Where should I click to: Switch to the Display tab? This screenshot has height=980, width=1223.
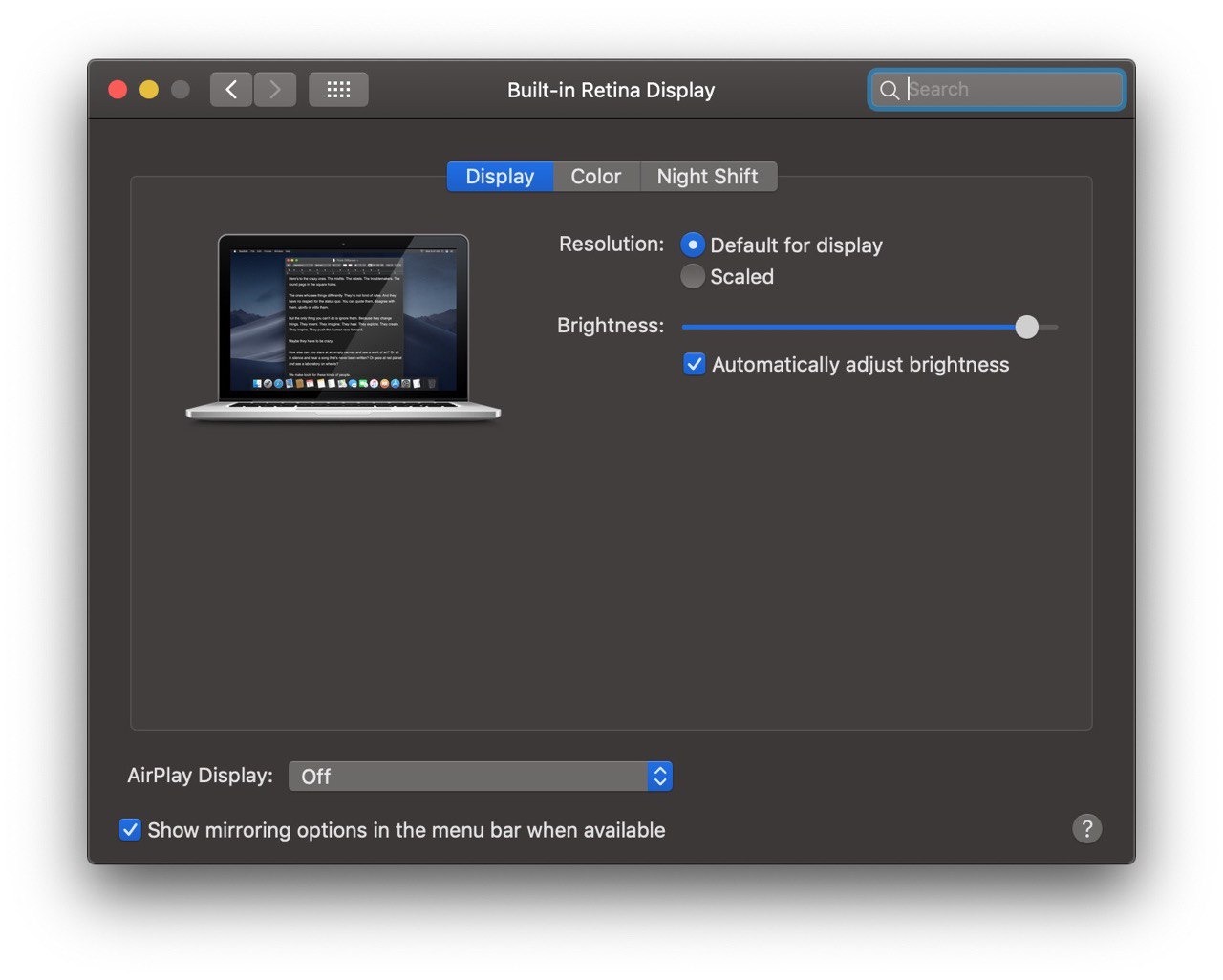[x=500, y=177]
